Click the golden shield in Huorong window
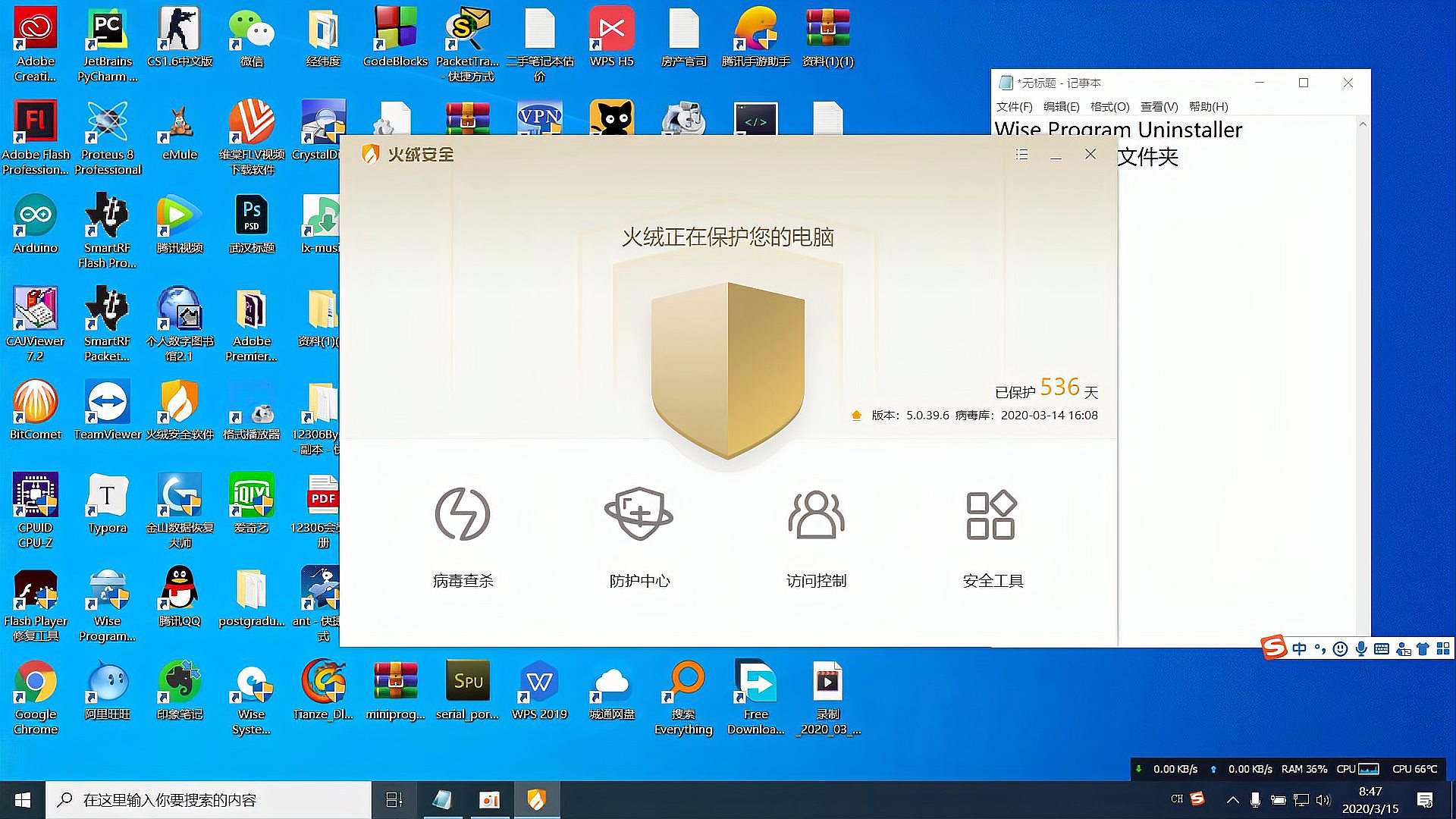The height and width of the screenshot is (819, 1456). click(x=728, y=370)
